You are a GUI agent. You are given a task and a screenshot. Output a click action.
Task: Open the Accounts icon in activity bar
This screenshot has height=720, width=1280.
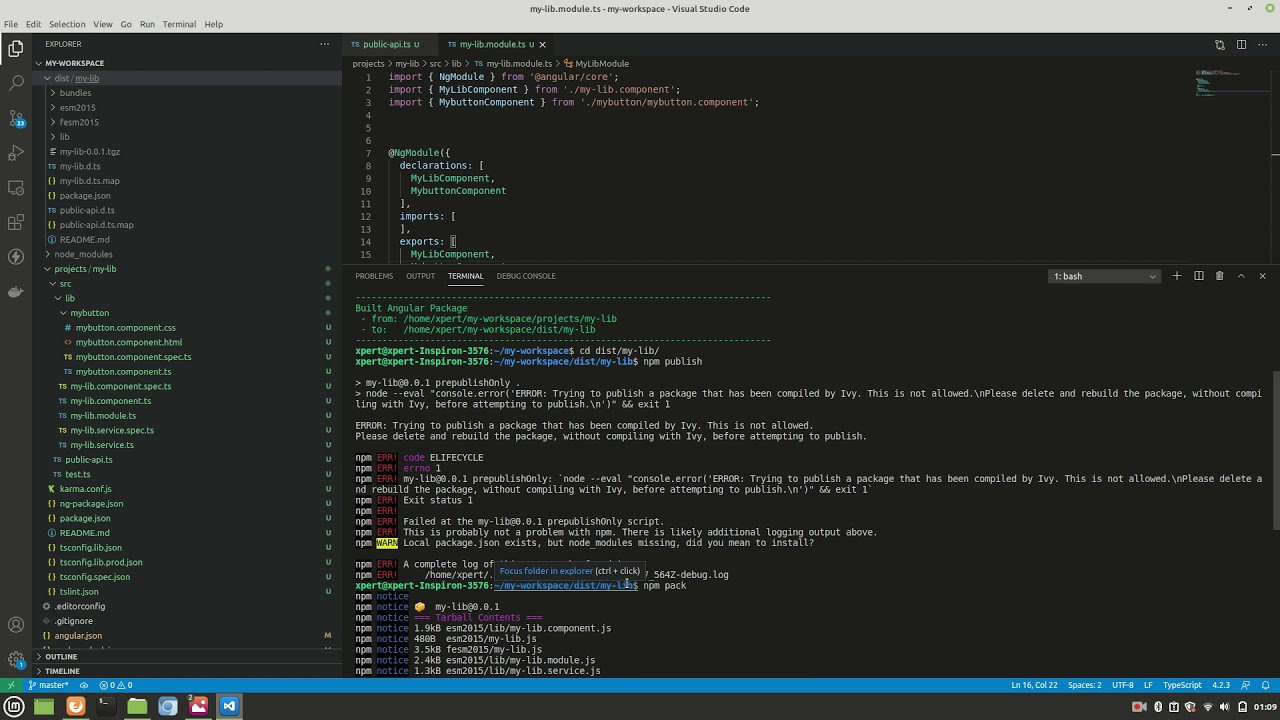pos(16,625)
